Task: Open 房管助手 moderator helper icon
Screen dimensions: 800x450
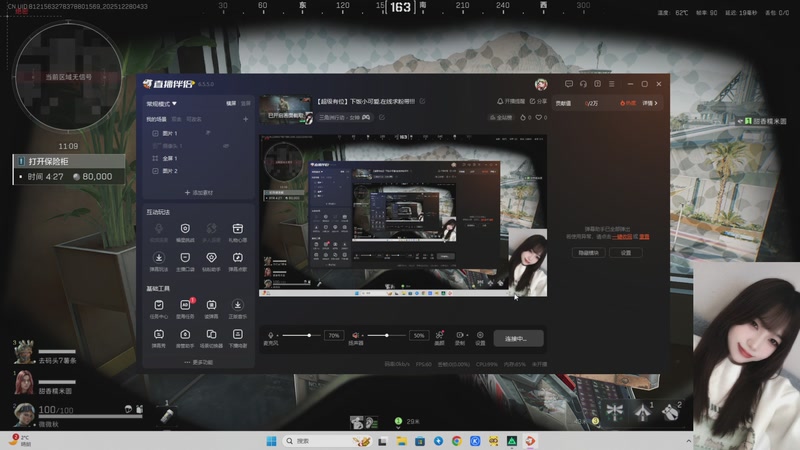Action: 185,334
